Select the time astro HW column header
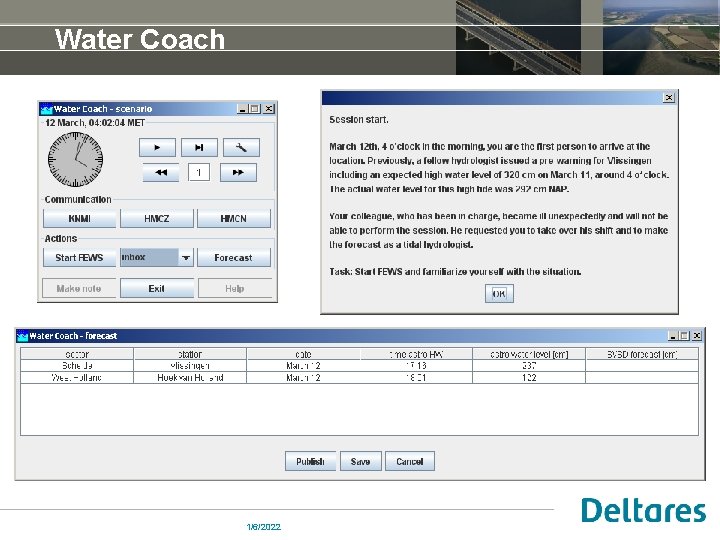This screenshot has width=720, height=540. coord(416,354)
